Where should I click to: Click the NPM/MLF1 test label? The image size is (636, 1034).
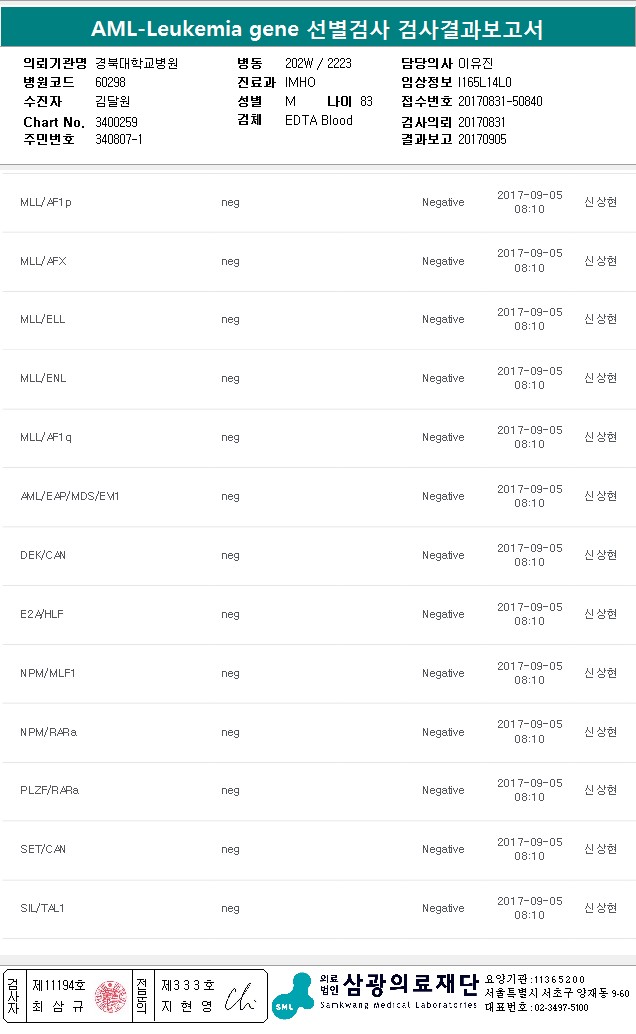[48, 673]
